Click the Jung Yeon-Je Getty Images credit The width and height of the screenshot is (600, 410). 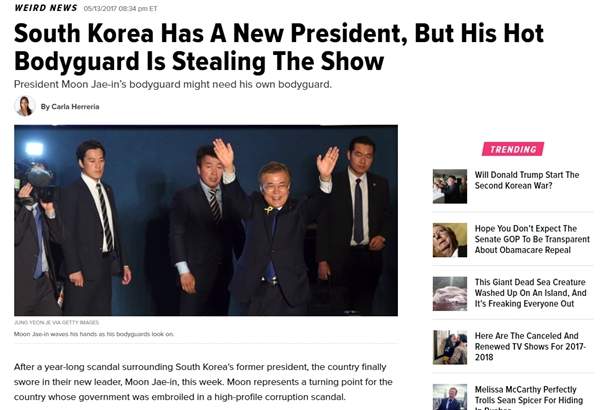click(56, 322)
